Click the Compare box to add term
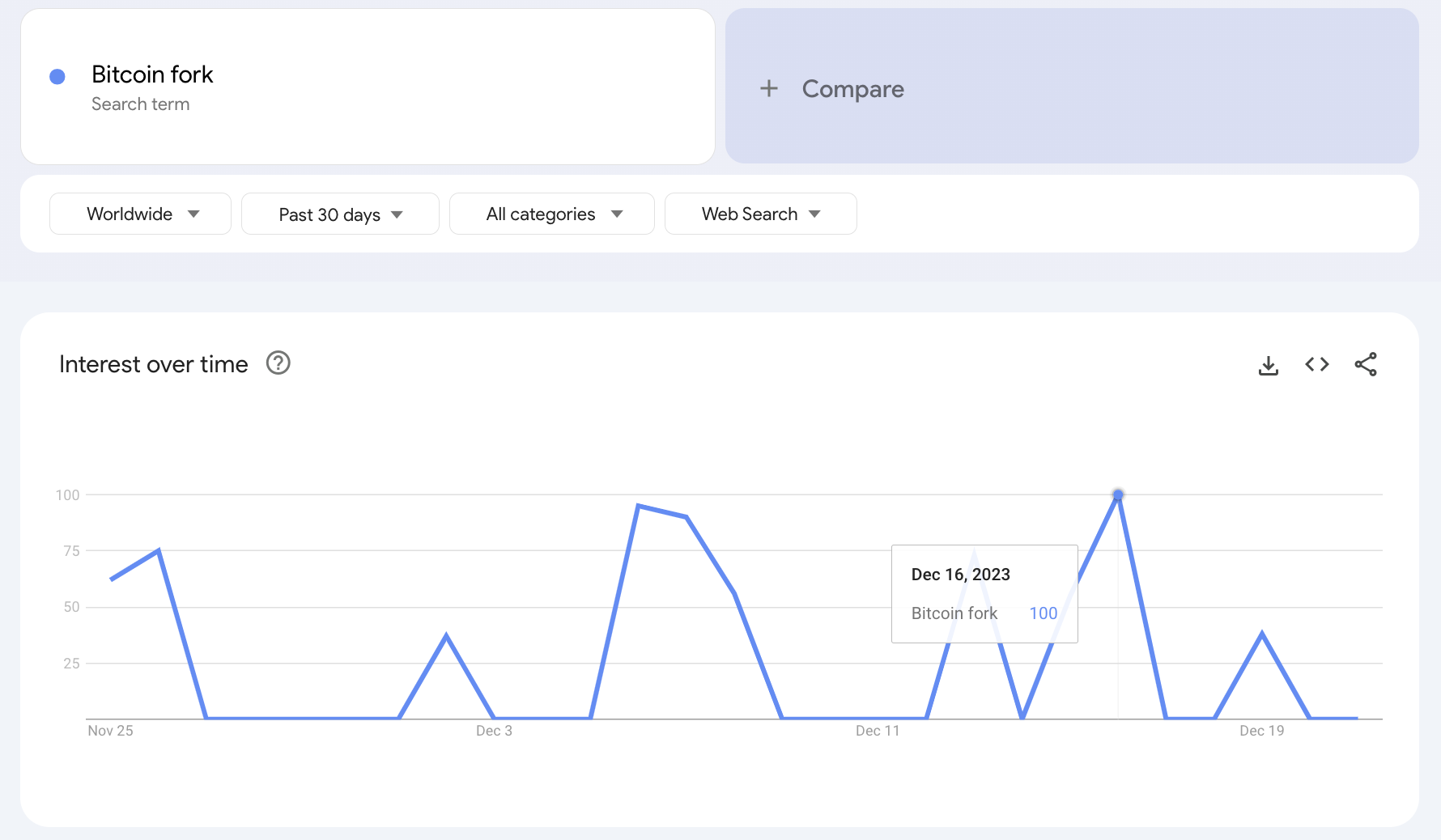1441x840 pixels. click(x=1072, y=87)
